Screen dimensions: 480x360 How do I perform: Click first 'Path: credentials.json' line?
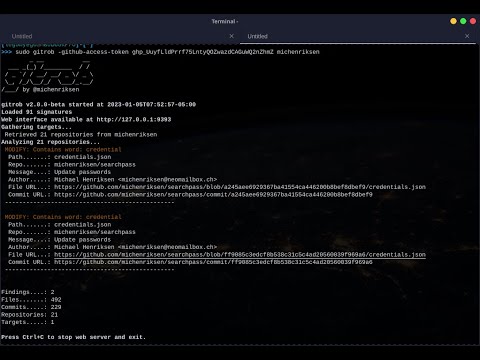60,157
